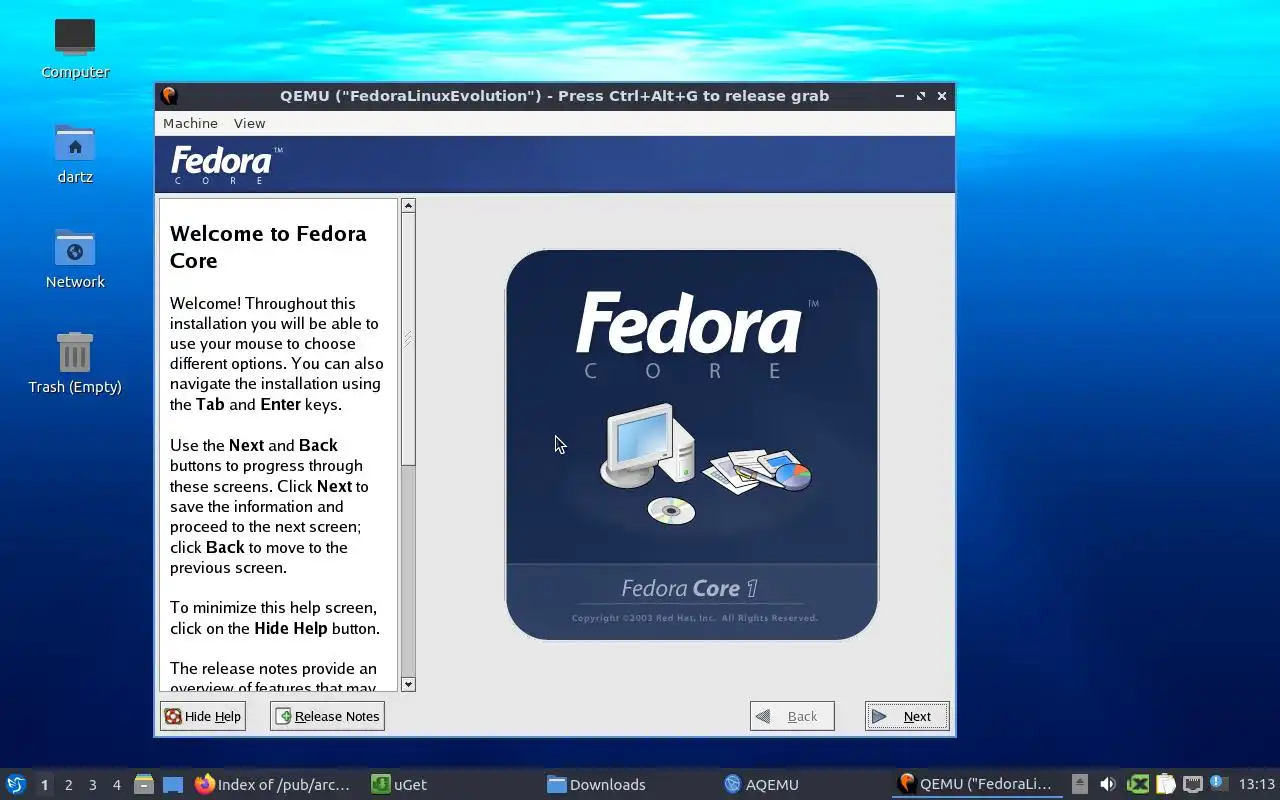Image resolution: width=1280 pixels, height=800 pixels.
Task: Close the QEMU window
Action: point(942,96)
